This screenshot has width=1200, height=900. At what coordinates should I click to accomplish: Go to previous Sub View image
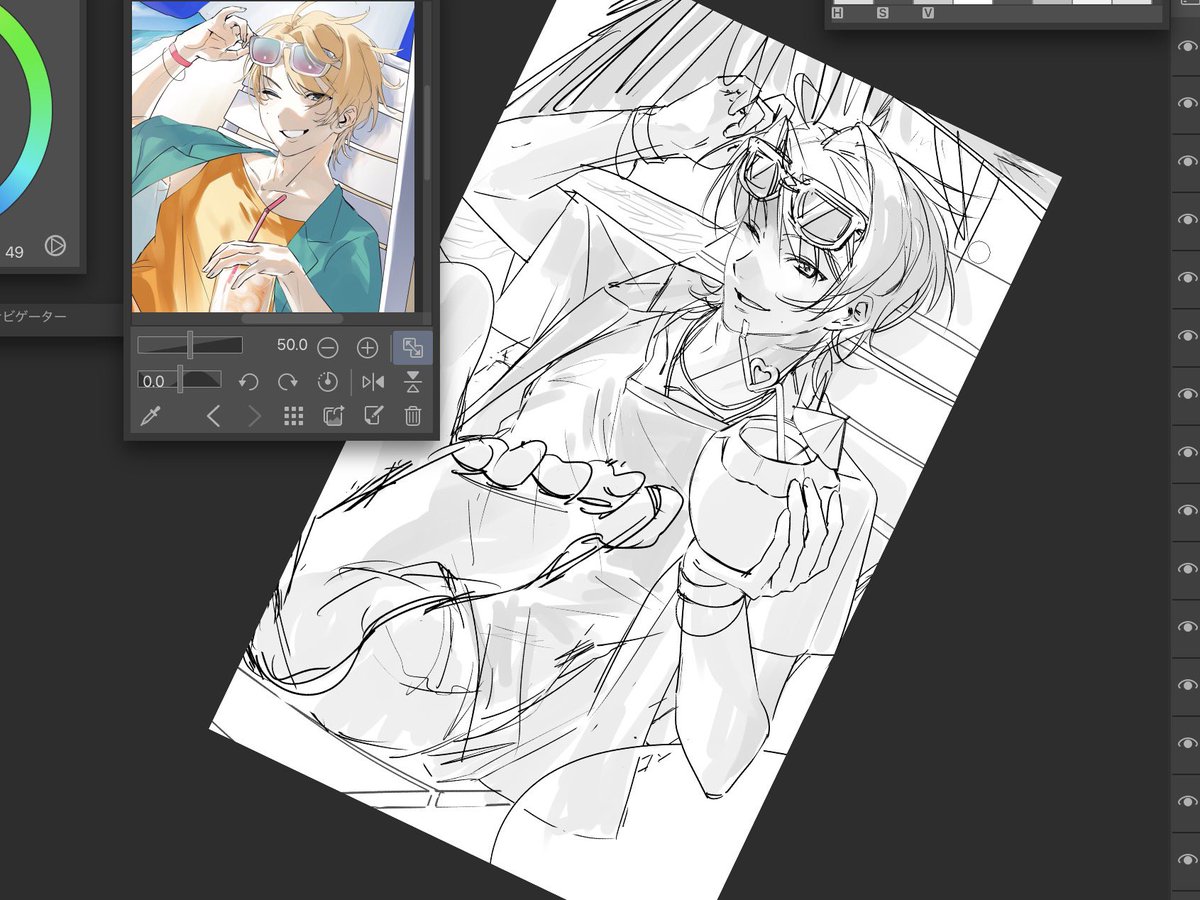coord(213,417)
